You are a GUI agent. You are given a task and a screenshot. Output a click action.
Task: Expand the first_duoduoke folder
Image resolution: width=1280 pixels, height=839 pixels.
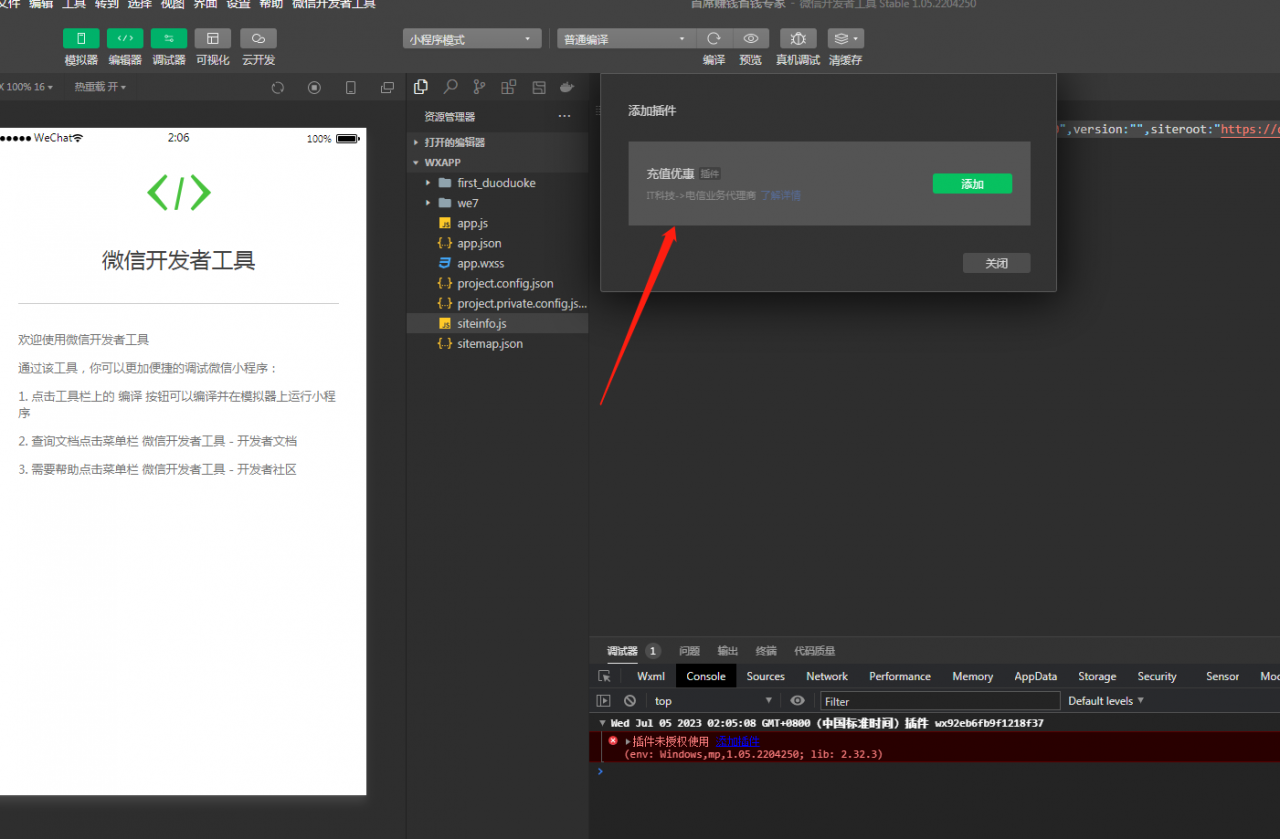[497, 183]
